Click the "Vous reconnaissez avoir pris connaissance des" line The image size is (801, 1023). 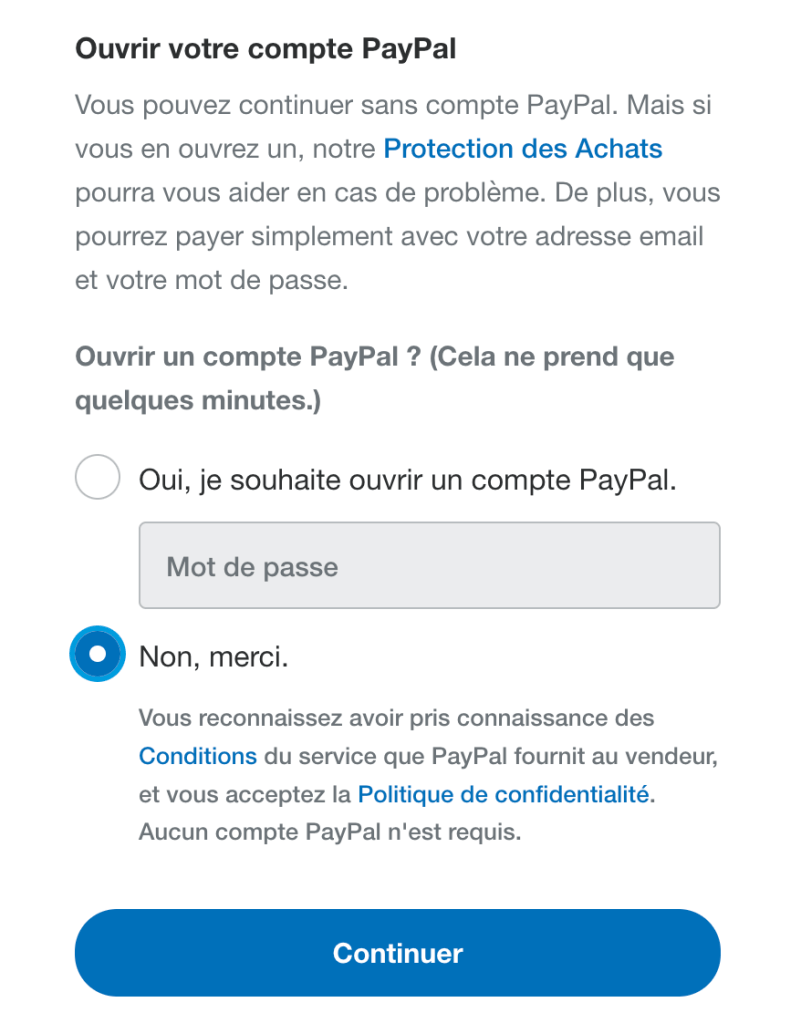(396, 717)
